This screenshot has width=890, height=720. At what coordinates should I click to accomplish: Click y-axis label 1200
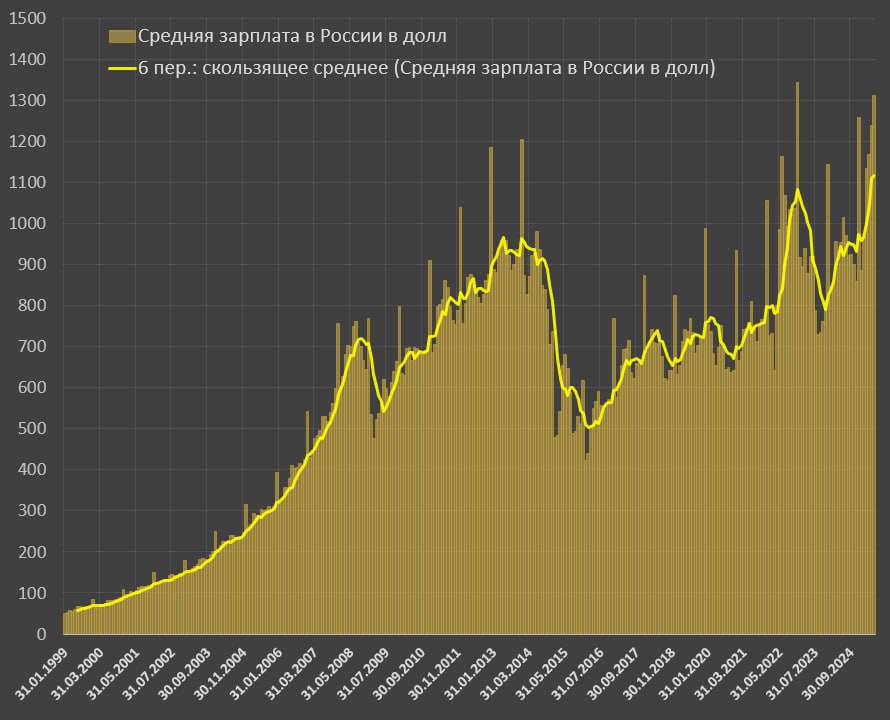pyautogui.click(x=27, y=141)
